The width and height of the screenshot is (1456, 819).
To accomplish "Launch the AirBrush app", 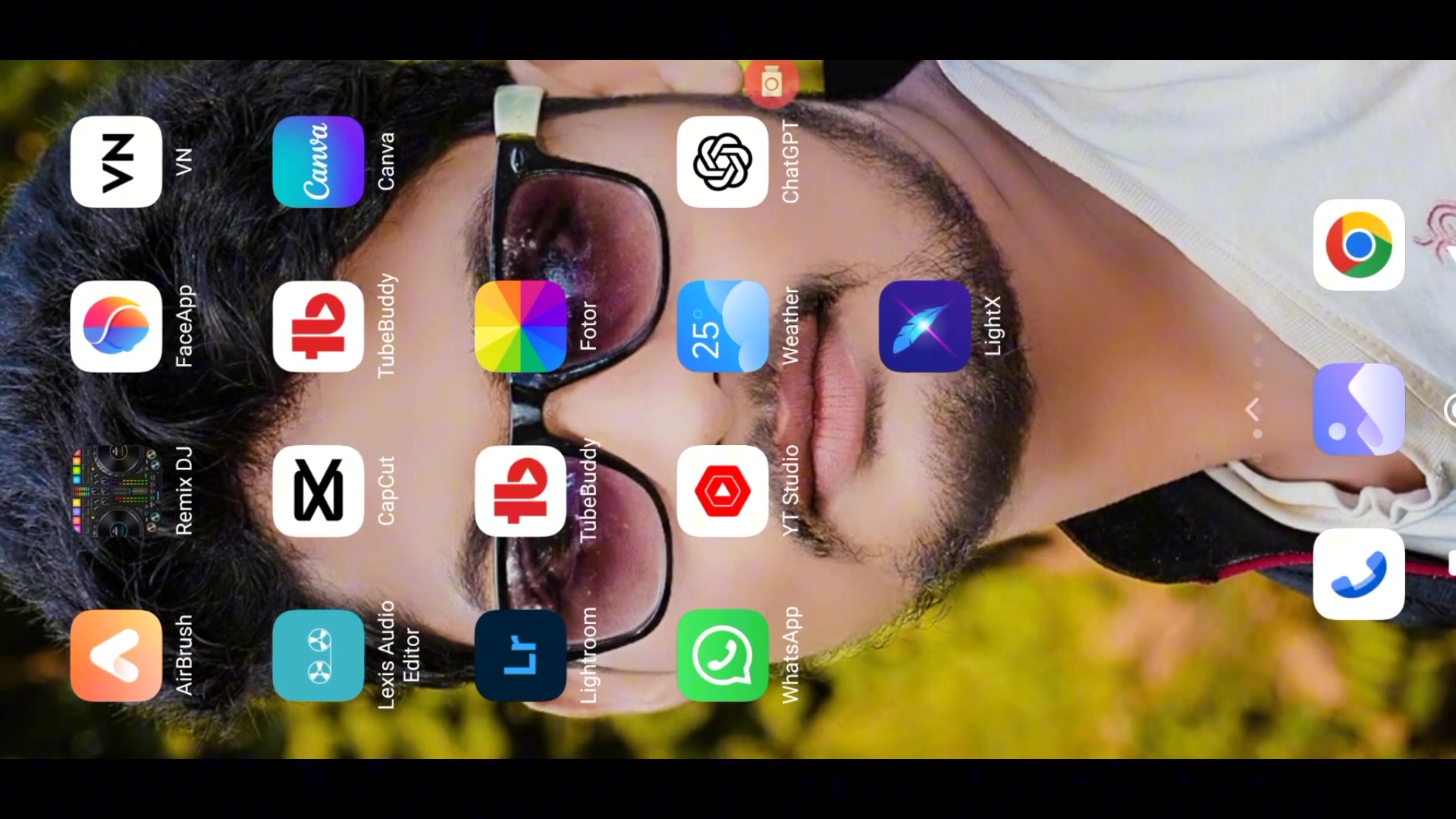I will pyautogui.click(x=116, y=656).
